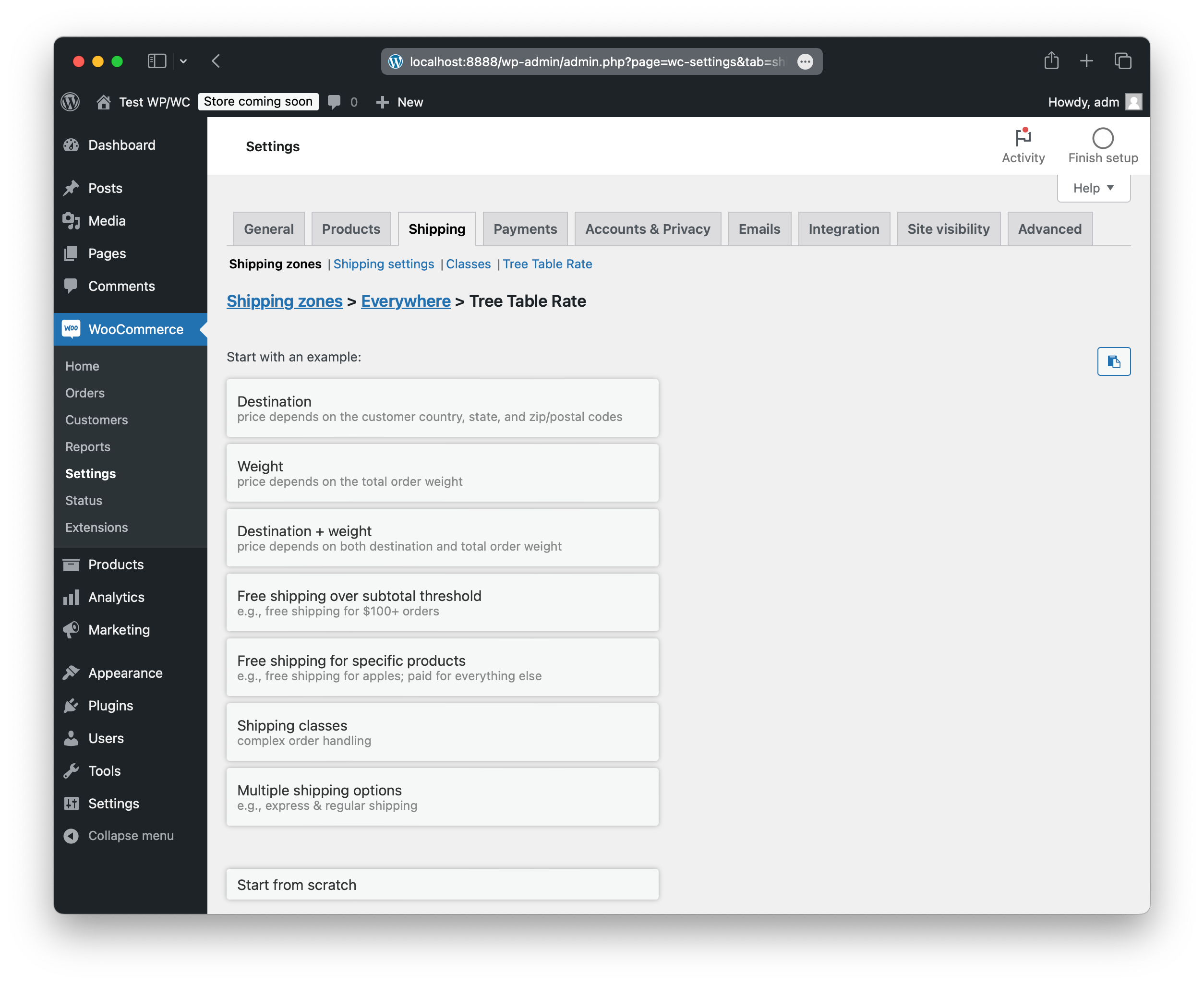The image size is (1204, 985).
Task: Click the Plugins plug icon
Action: coord(72,705)
